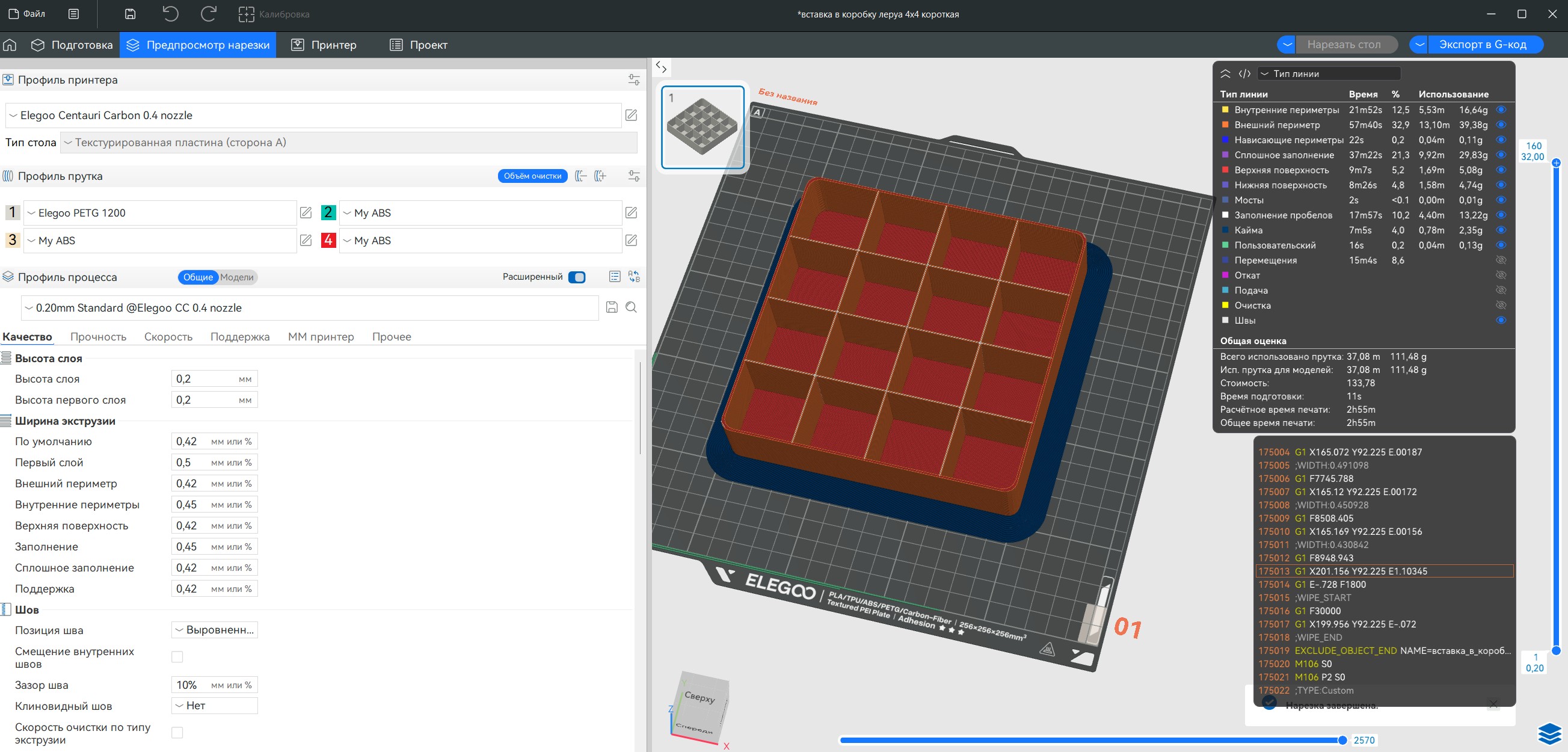This screenshot has width=1568, height=752.
Task: Open the Проект tab
Action: point(419,45)
